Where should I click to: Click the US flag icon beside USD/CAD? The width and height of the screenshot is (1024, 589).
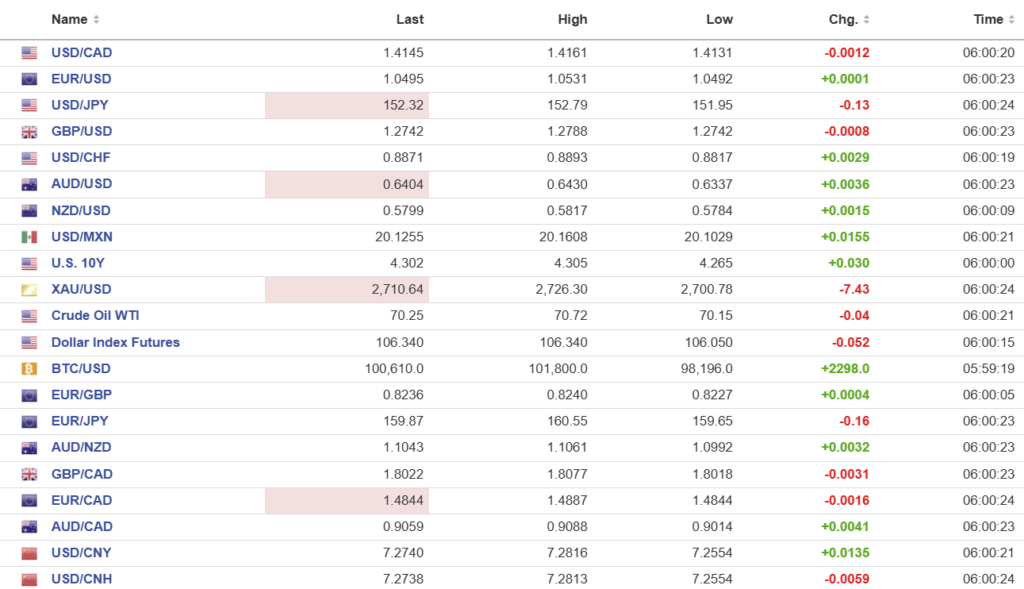[x=29, y=53]
